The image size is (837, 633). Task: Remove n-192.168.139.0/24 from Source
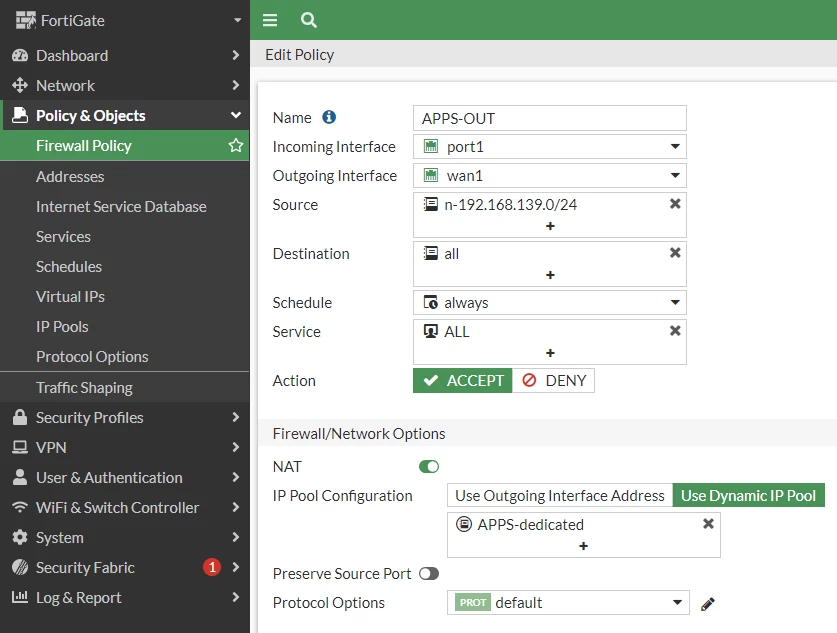(x=675, y=203)
